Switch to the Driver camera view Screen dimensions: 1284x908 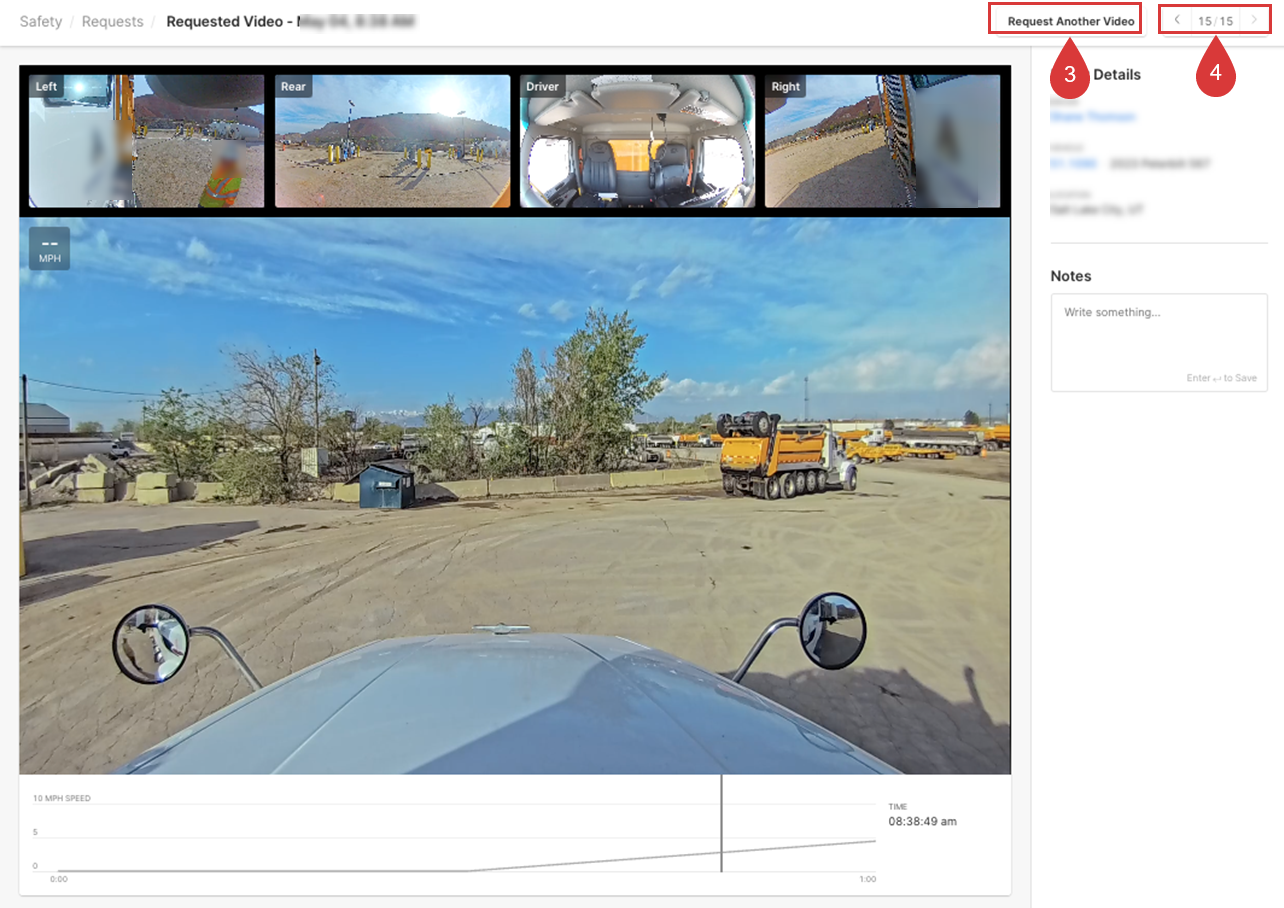pos(637,141)
